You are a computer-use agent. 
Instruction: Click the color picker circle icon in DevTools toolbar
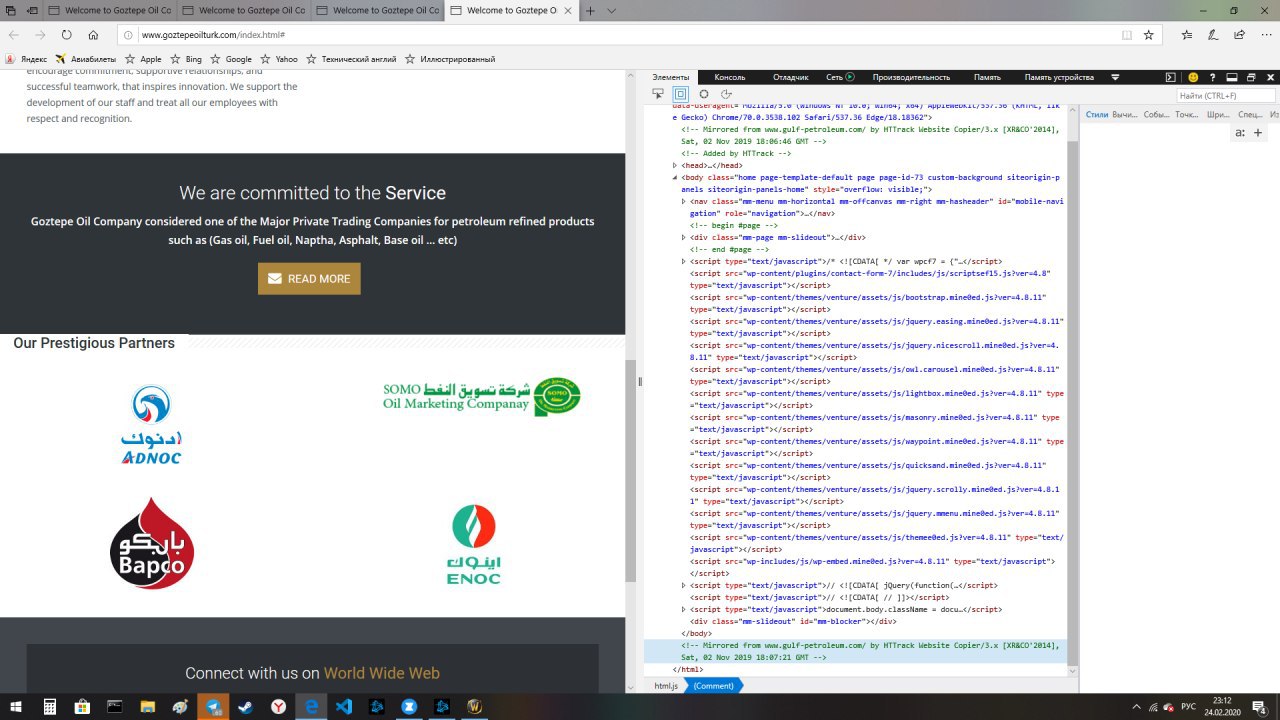[704, 94]
